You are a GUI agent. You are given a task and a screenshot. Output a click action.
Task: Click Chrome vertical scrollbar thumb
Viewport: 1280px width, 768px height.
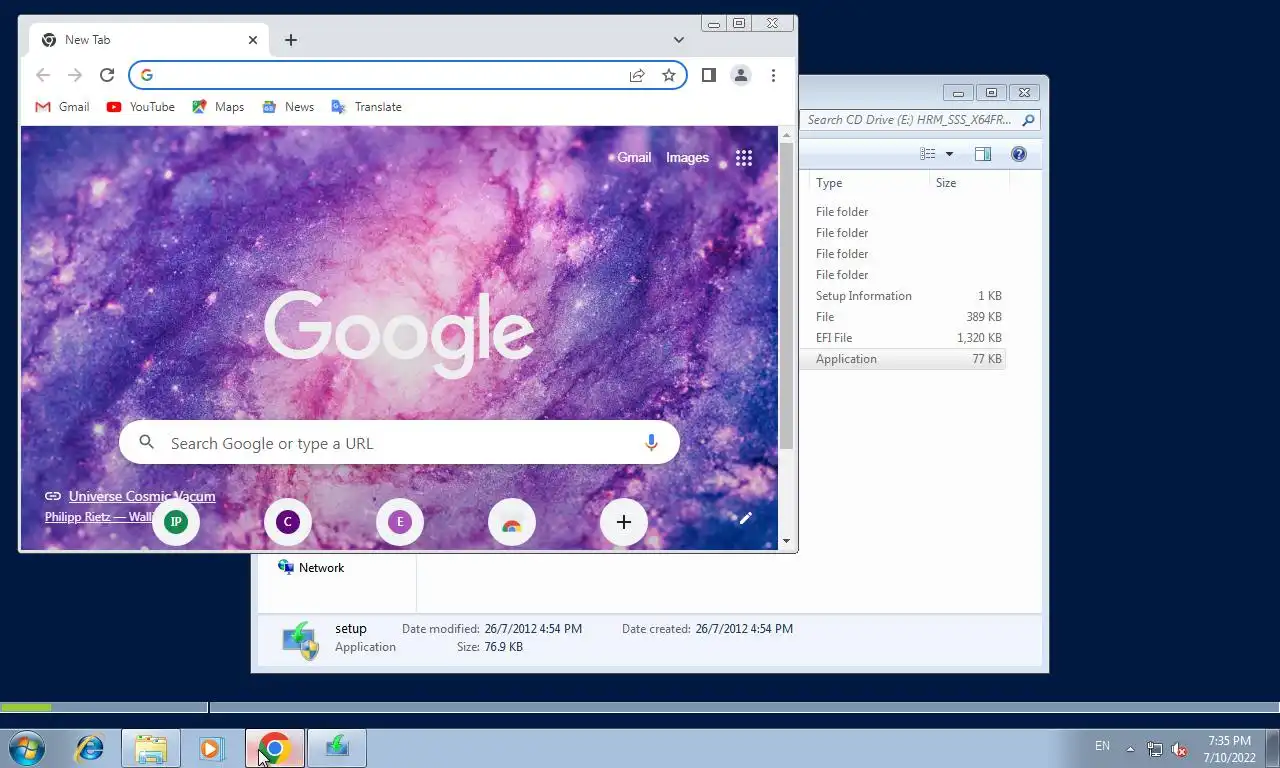click(786, 295)
